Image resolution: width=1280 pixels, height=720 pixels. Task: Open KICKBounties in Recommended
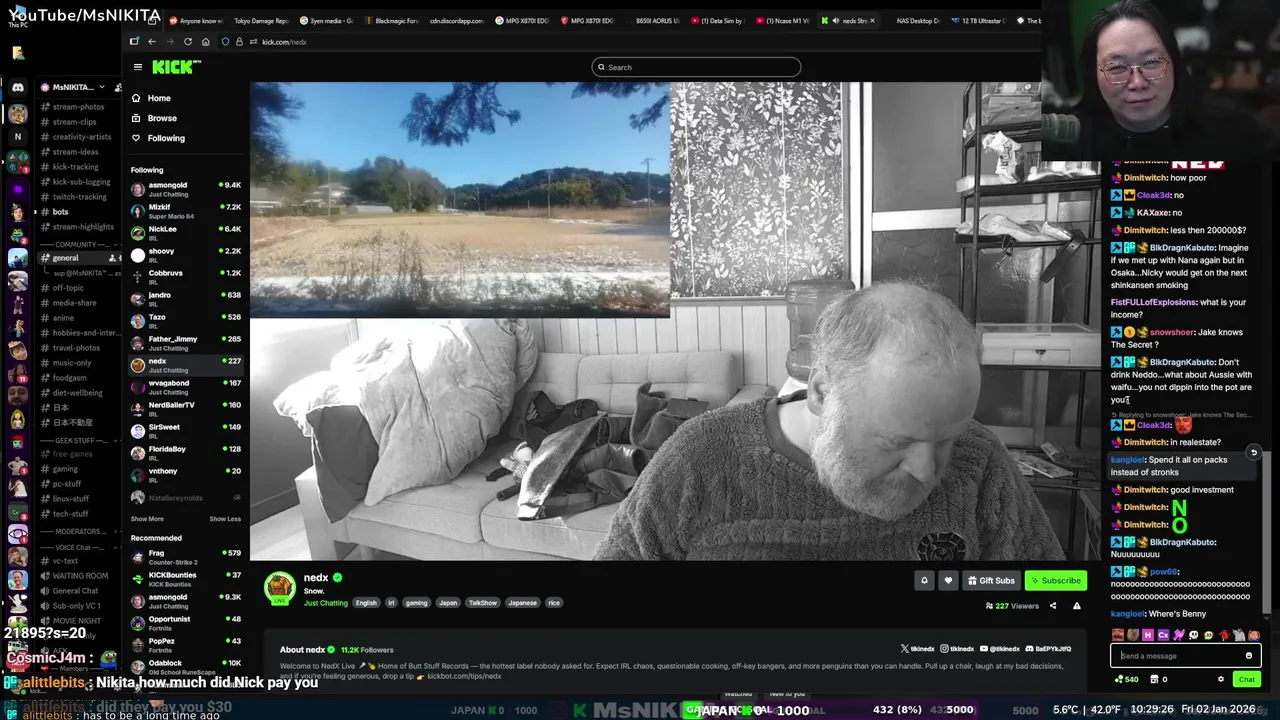(x=186, y=579)
